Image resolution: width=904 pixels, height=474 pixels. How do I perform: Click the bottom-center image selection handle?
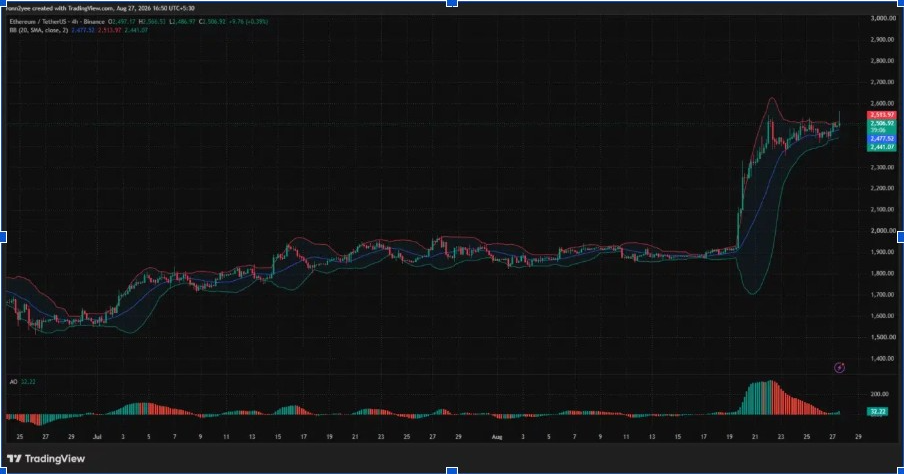coord(452,471)
